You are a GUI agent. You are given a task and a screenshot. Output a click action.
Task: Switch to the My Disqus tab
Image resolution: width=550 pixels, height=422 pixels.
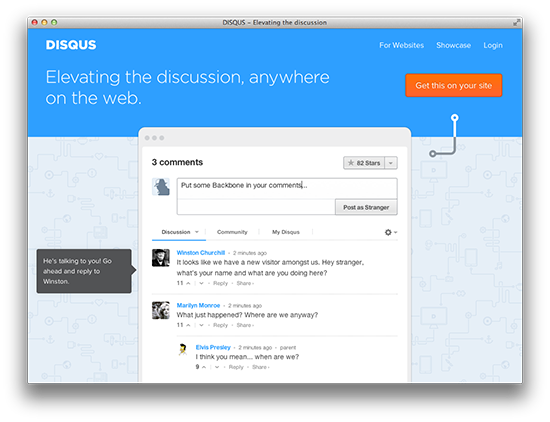[286, 232]
